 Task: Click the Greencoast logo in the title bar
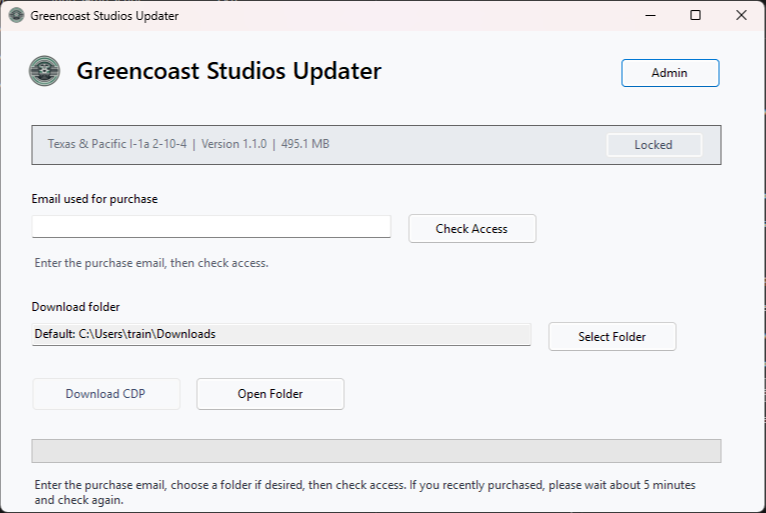coord(17,15)
